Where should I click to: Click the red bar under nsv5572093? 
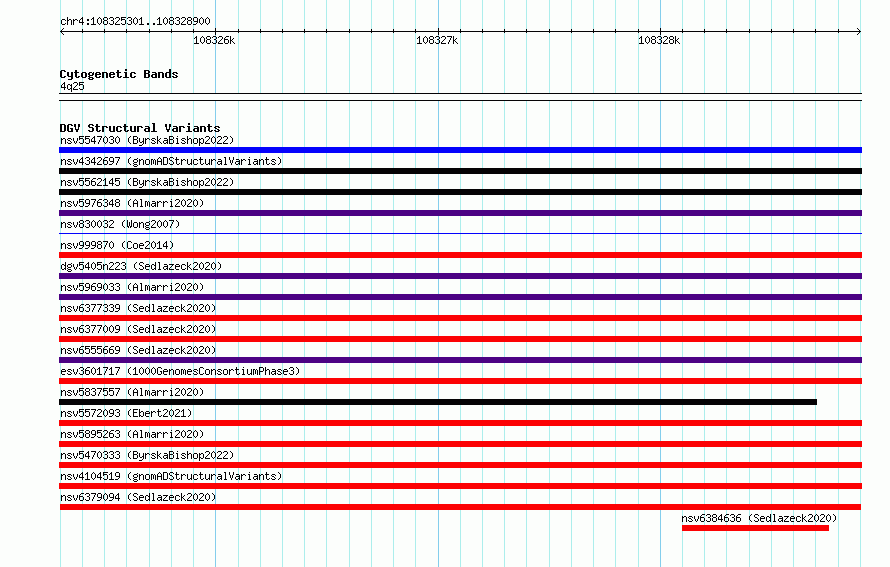[x=460, y=423]
